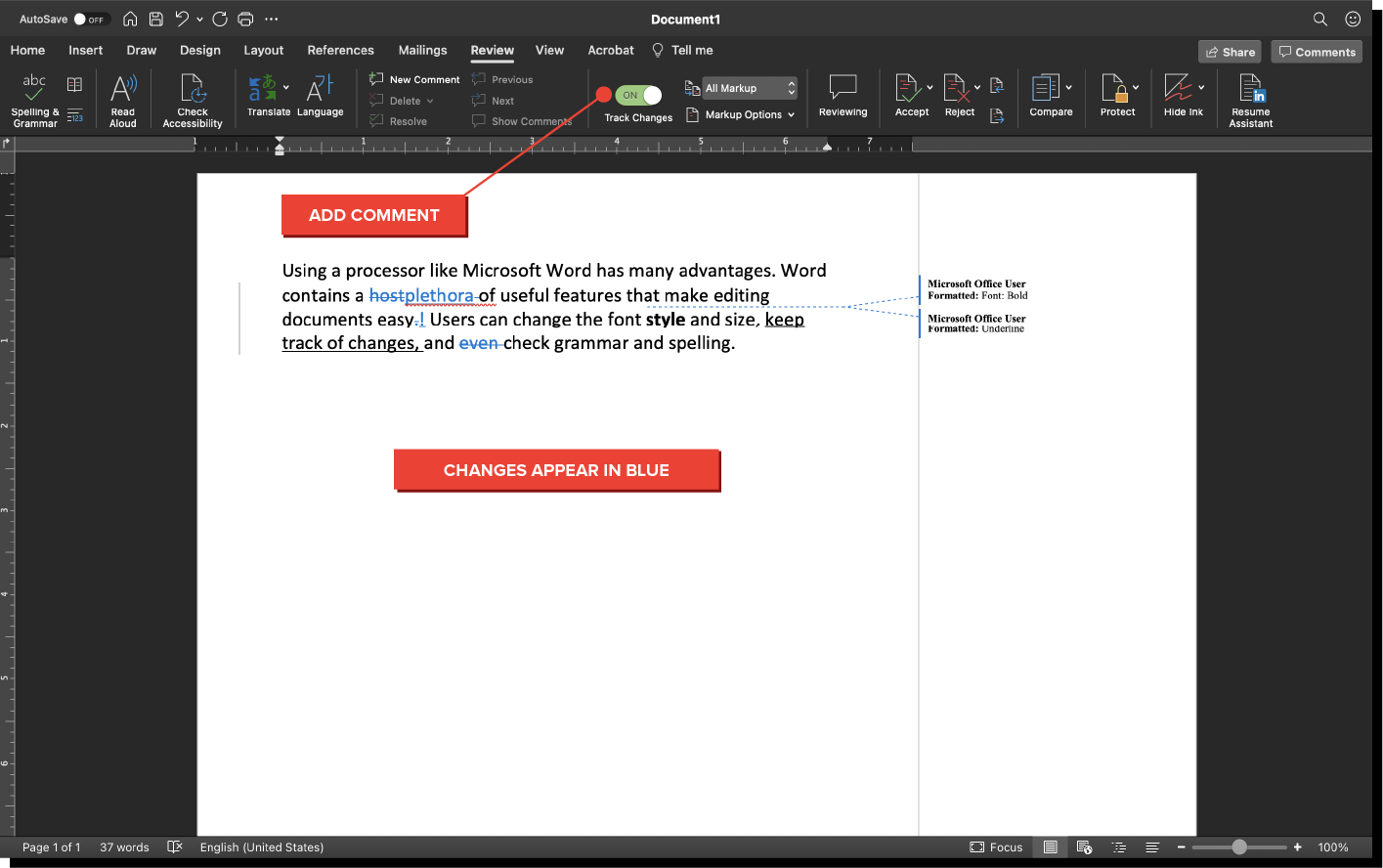The image size is (1383, 868).
Task: Expand the Delete comment dropdown arrow
Action: point(430,101)
